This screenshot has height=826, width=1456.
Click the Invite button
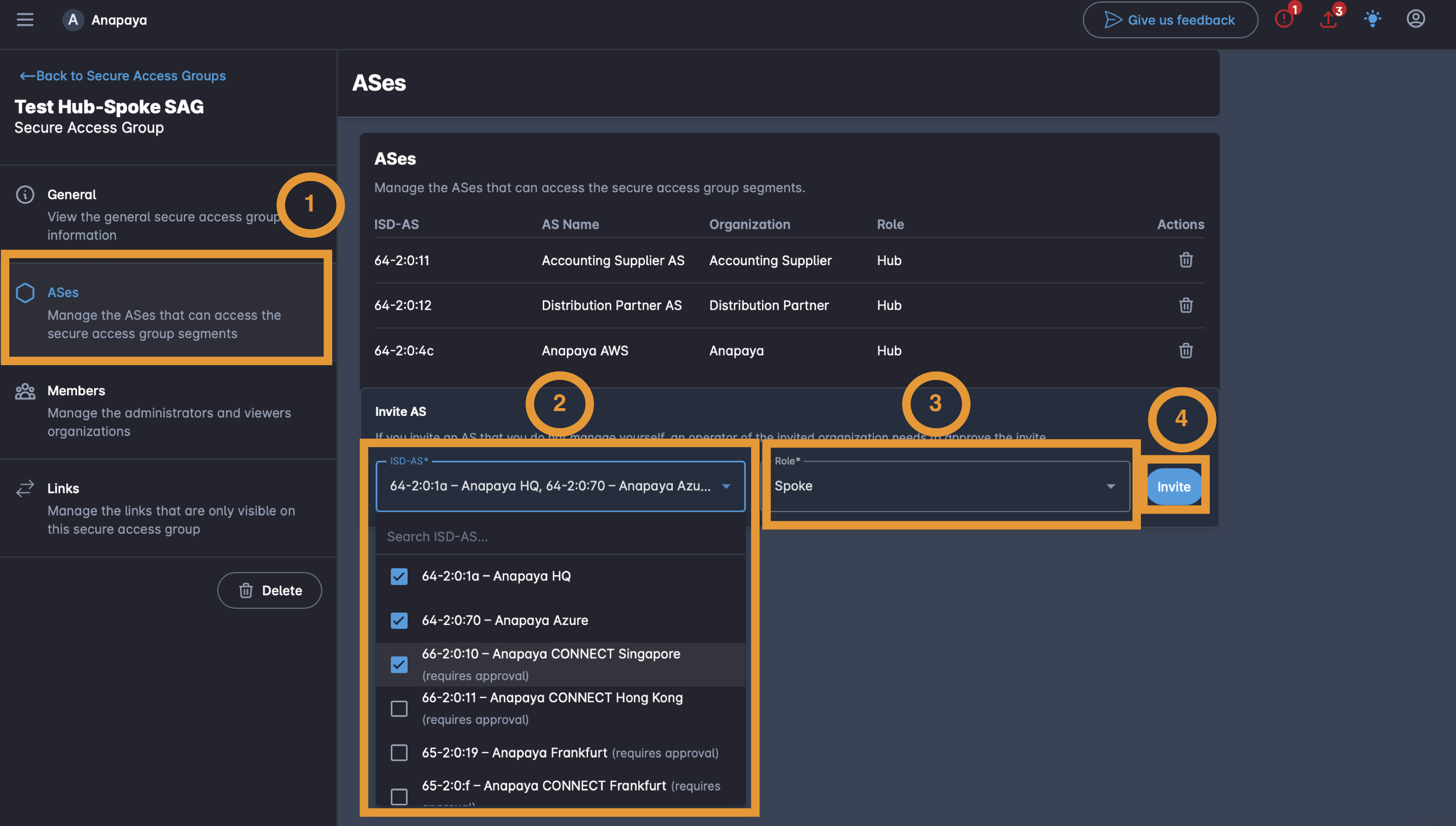point(1174,487)
